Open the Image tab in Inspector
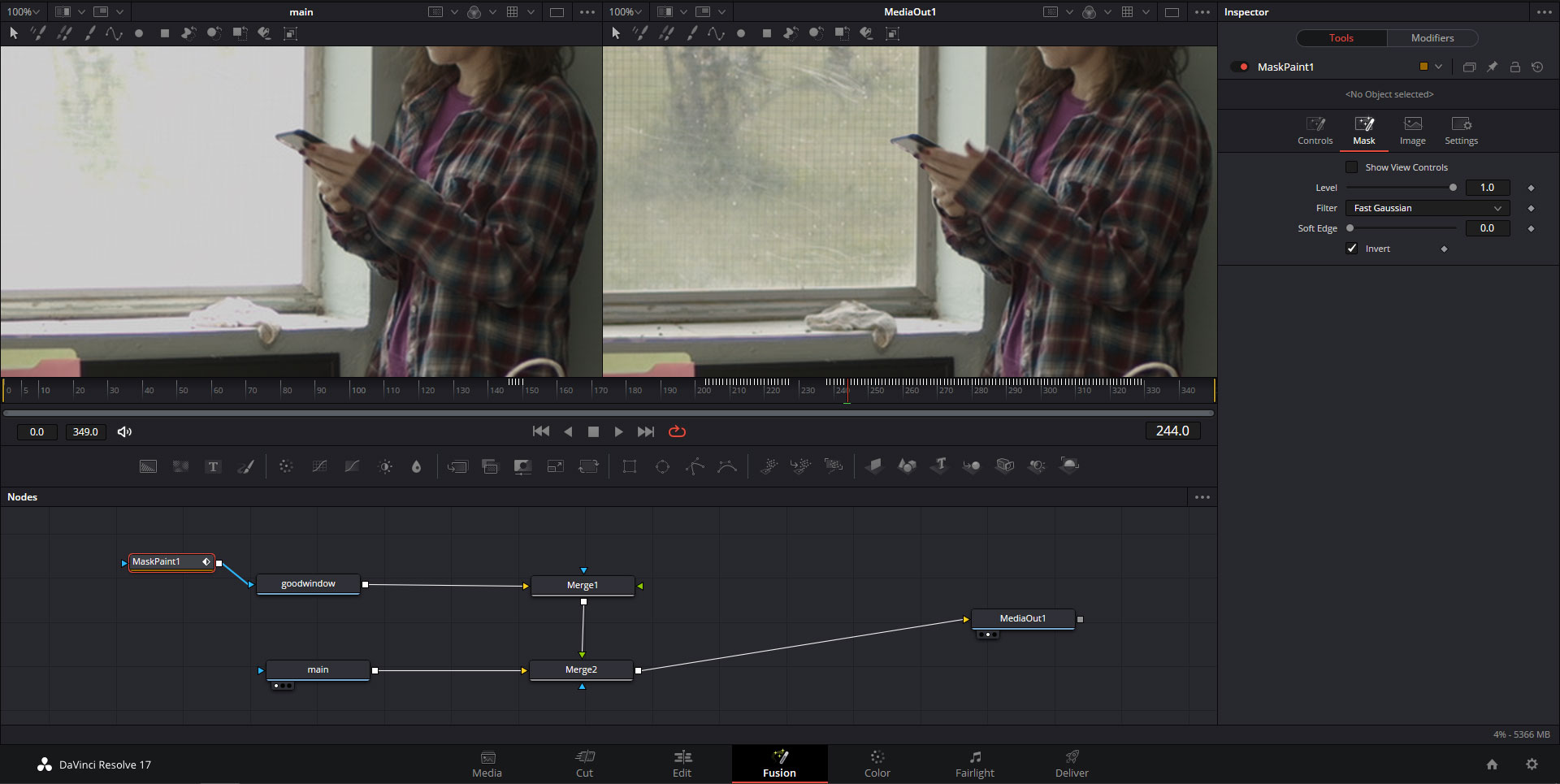The height and width of the screenshot is (784, 1560). [x=1412, y=131]
